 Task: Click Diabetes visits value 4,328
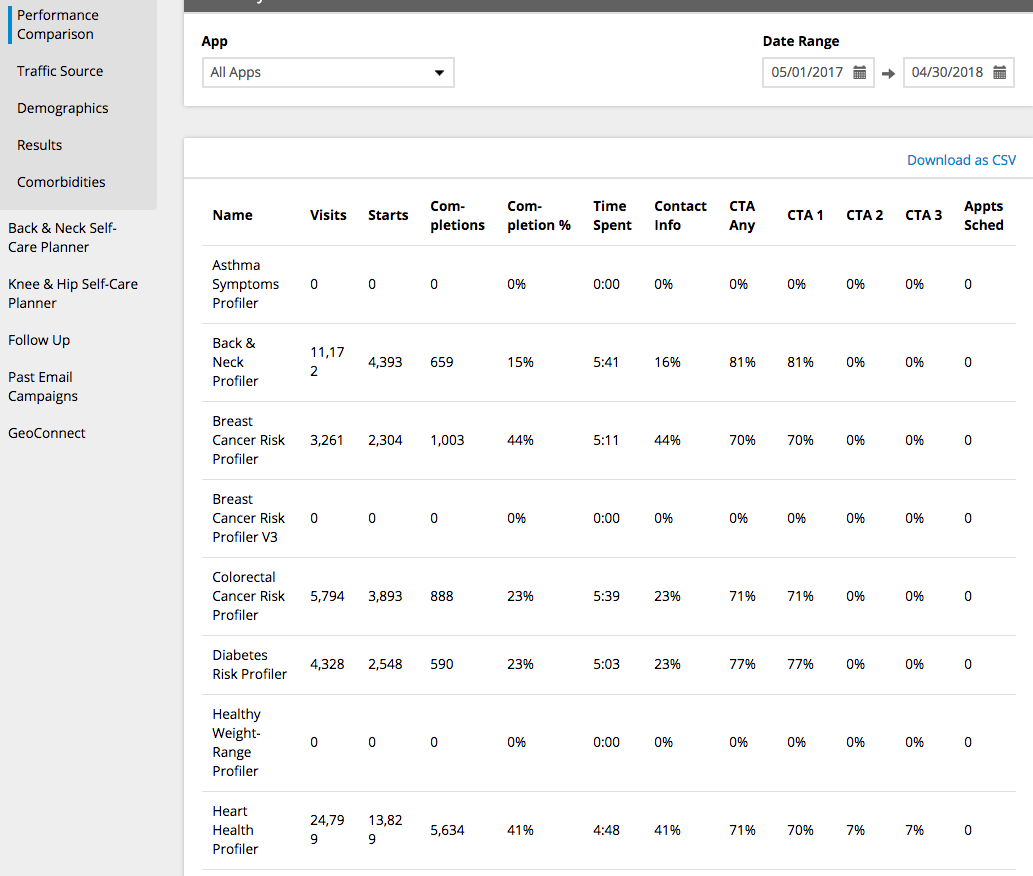[327, 664]
